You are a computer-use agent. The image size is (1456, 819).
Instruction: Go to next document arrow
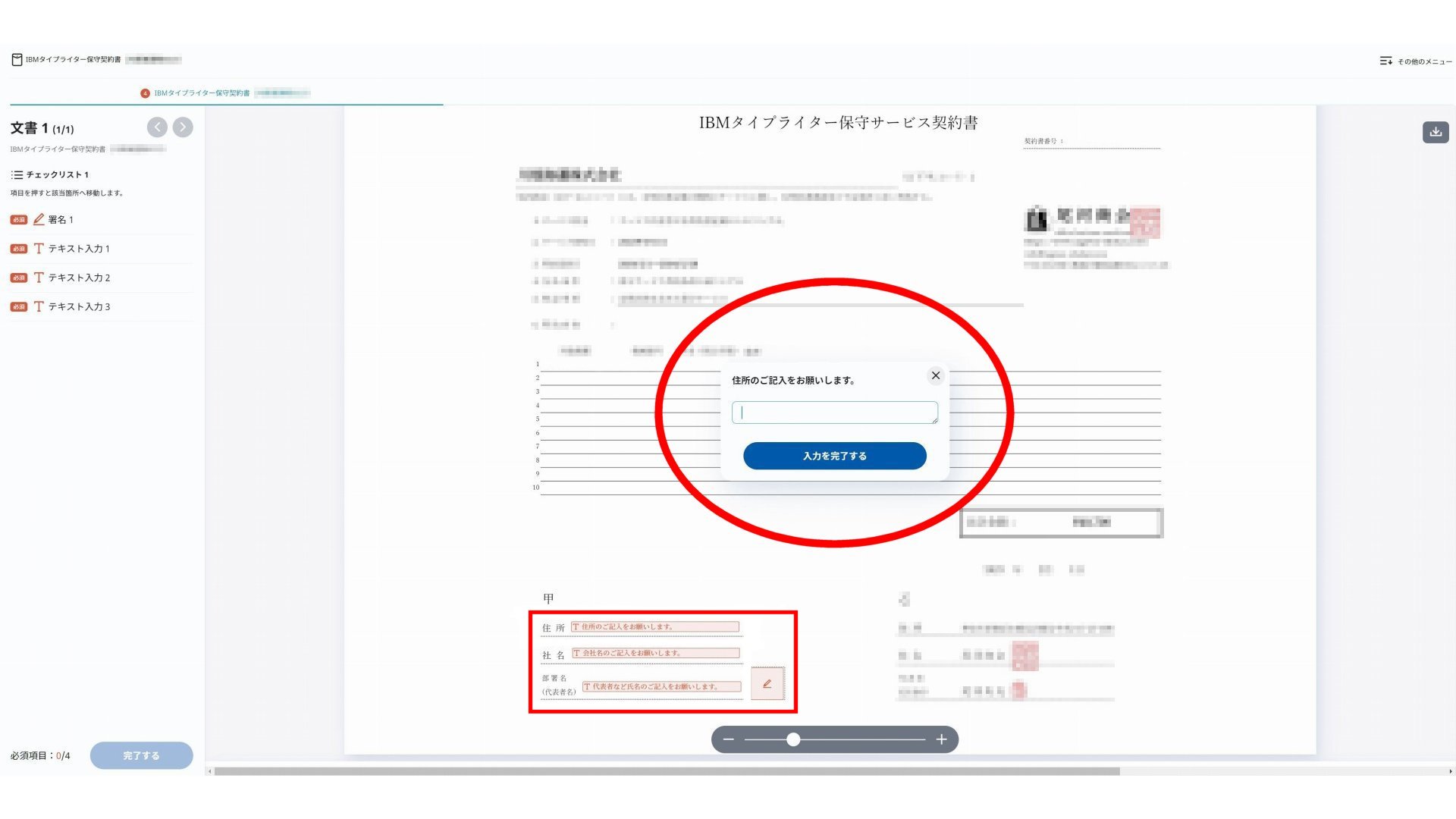pyautogui.click(x=183, y=127)
